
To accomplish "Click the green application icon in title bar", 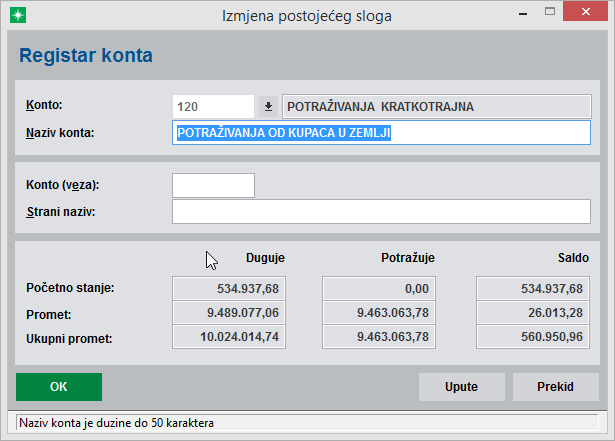I will 16,15.
